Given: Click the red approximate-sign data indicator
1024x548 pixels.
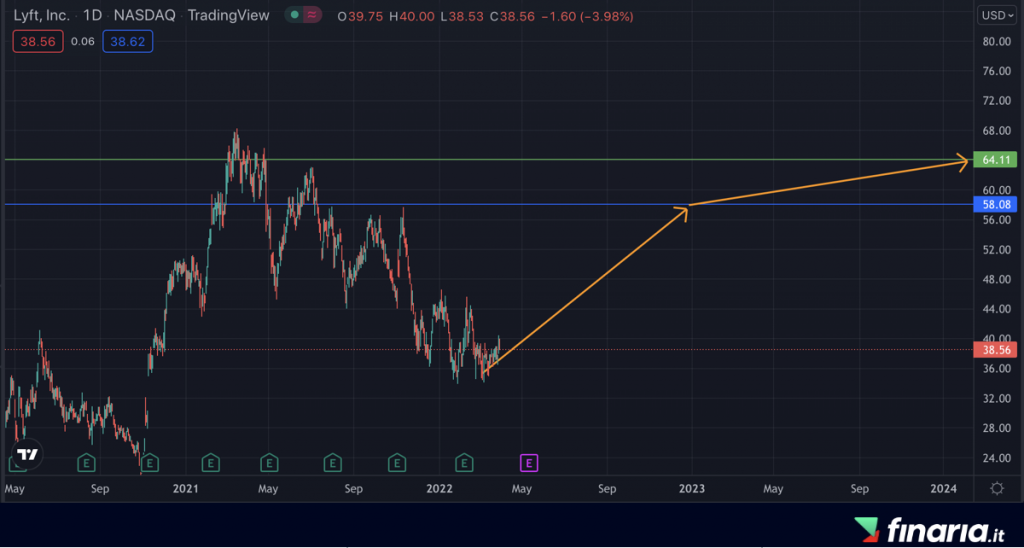Looking at the screenshot, I should pyautogui.click(x=313, y=16).
